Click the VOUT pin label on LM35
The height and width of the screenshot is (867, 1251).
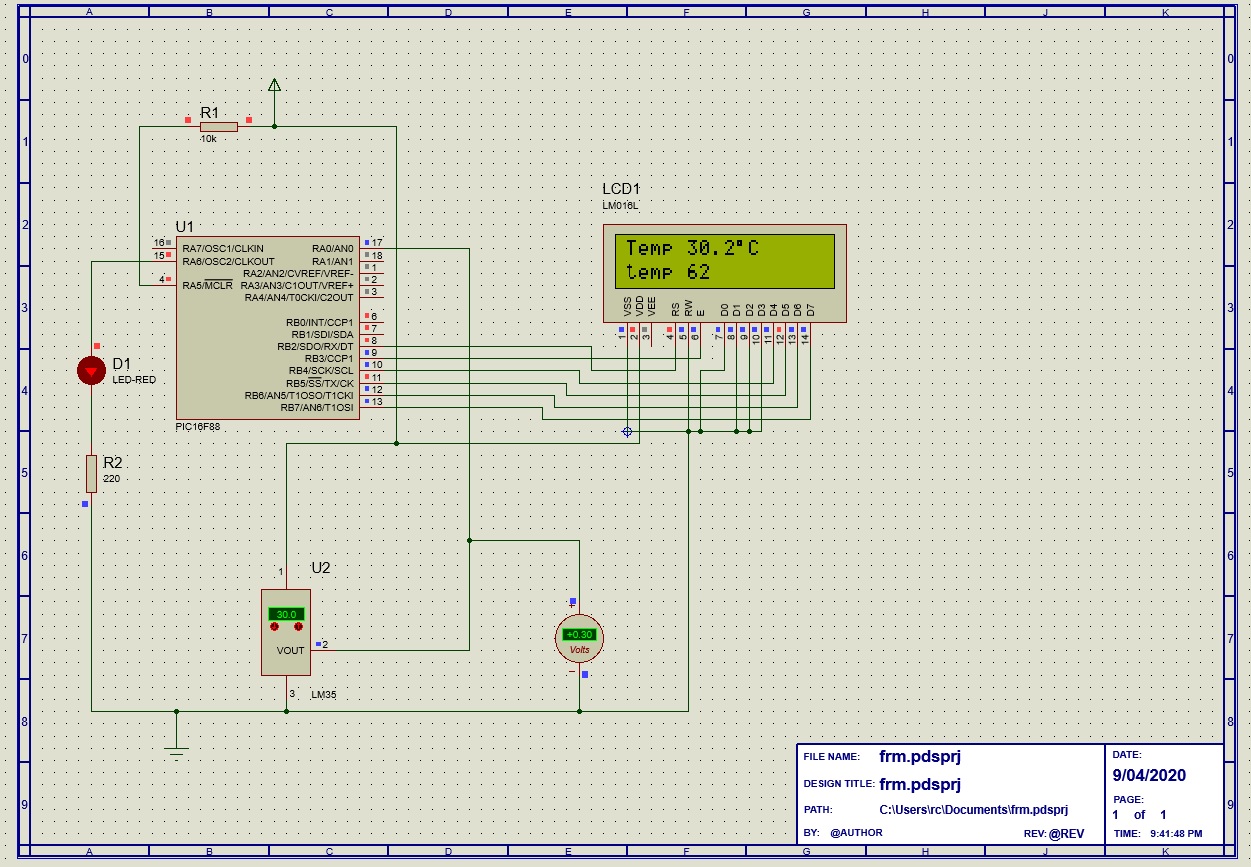pos(290,650)
